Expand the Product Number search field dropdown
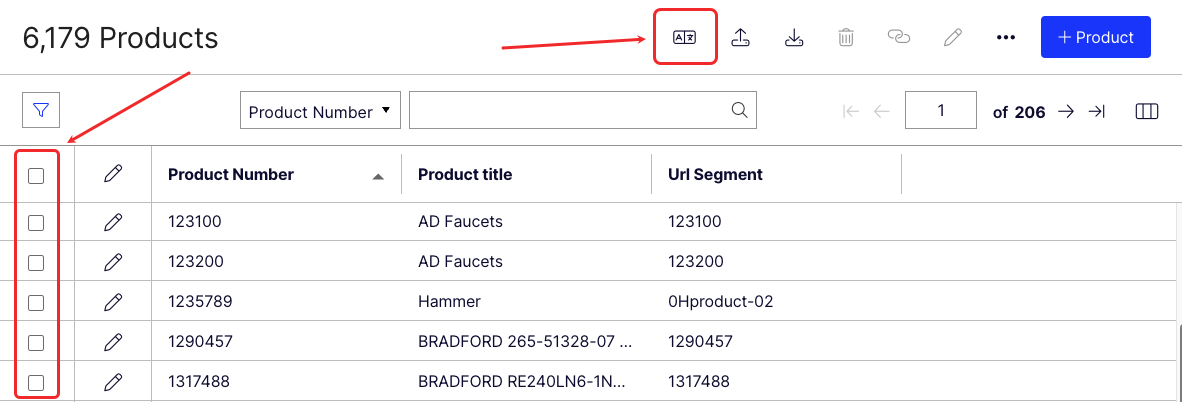The width and height of the screenshot is (1182, 402). pos(320,111)
